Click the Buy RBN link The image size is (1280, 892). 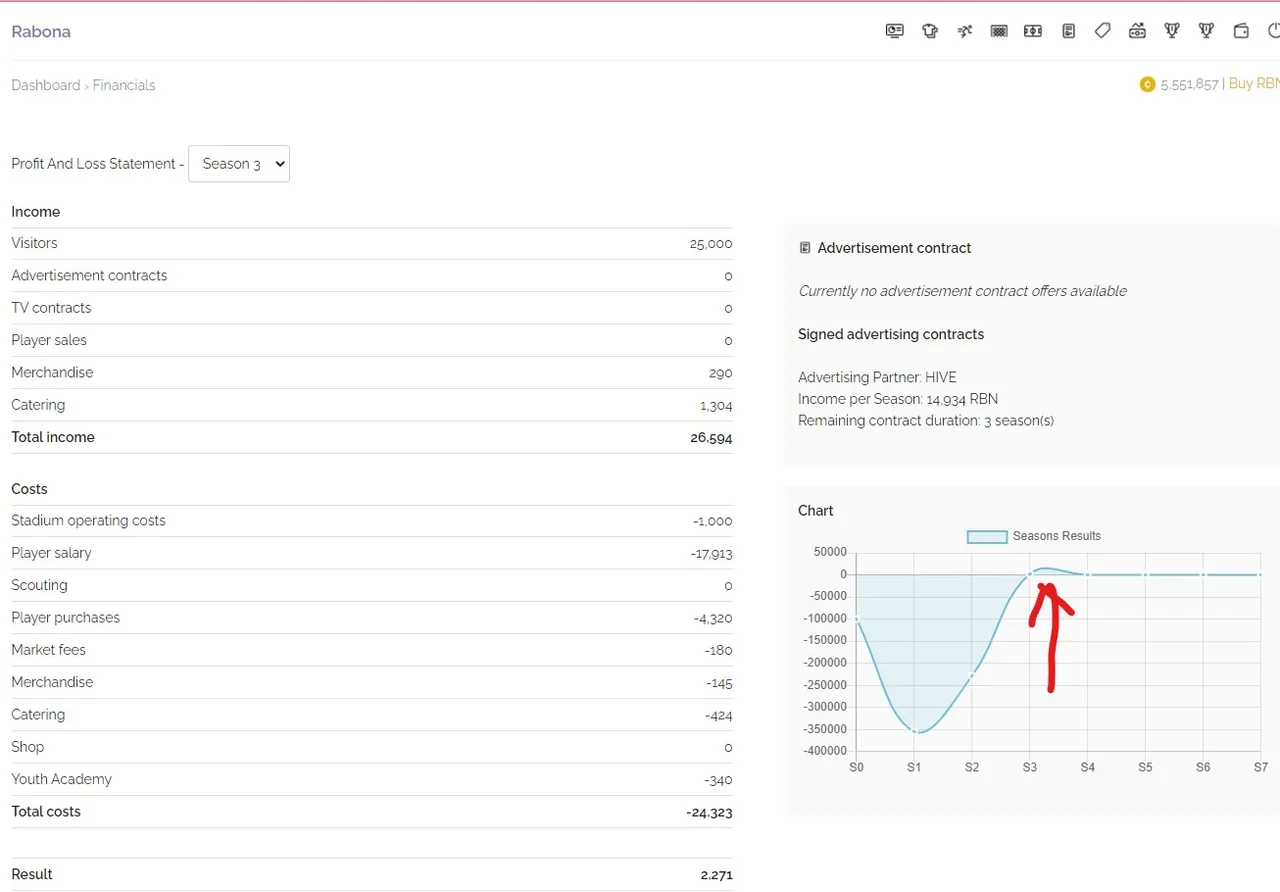coord(1253,84)
